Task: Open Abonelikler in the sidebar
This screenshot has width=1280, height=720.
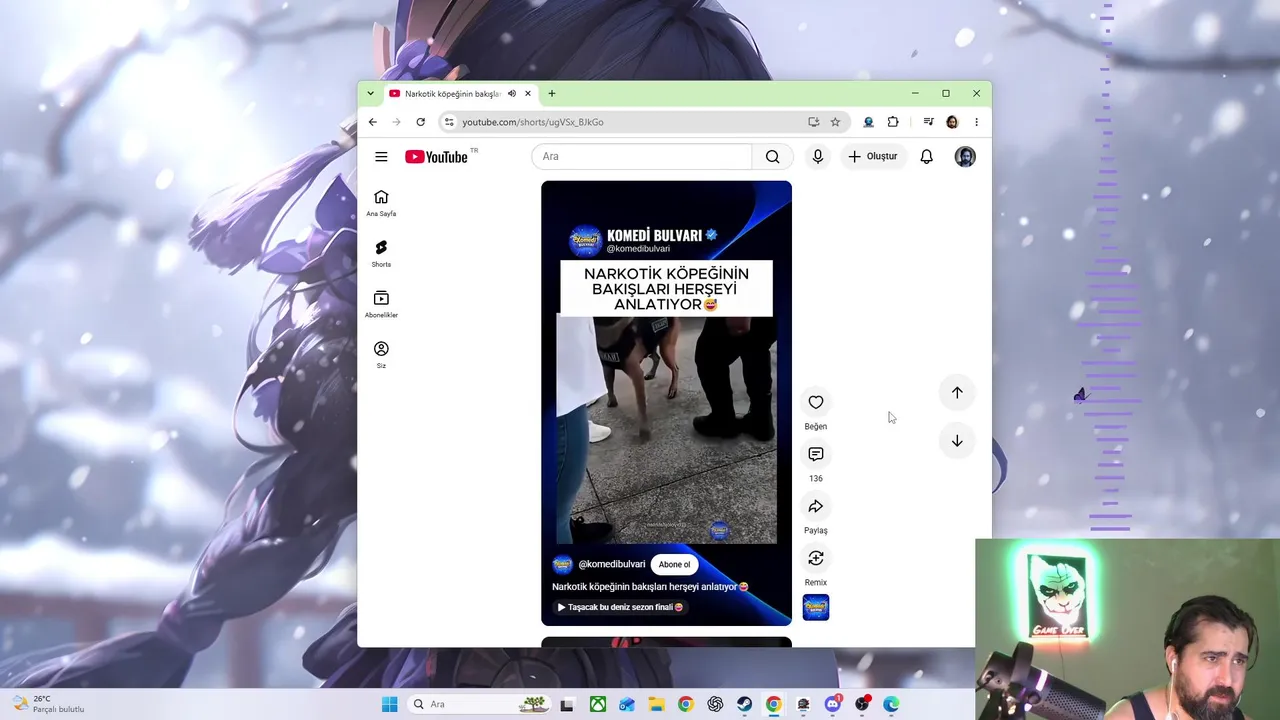Action: coord(381,305)
